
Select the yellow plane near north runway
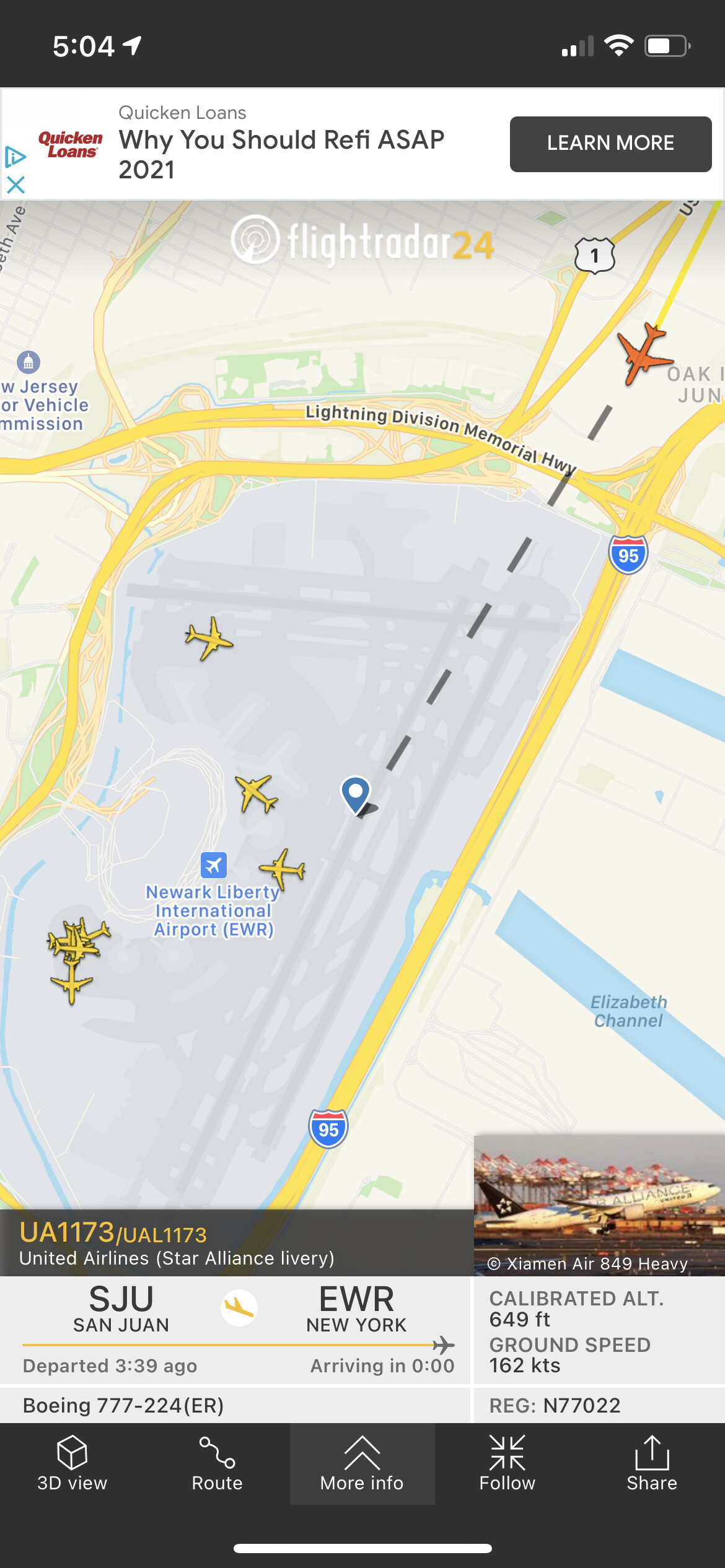pos(209,638)
